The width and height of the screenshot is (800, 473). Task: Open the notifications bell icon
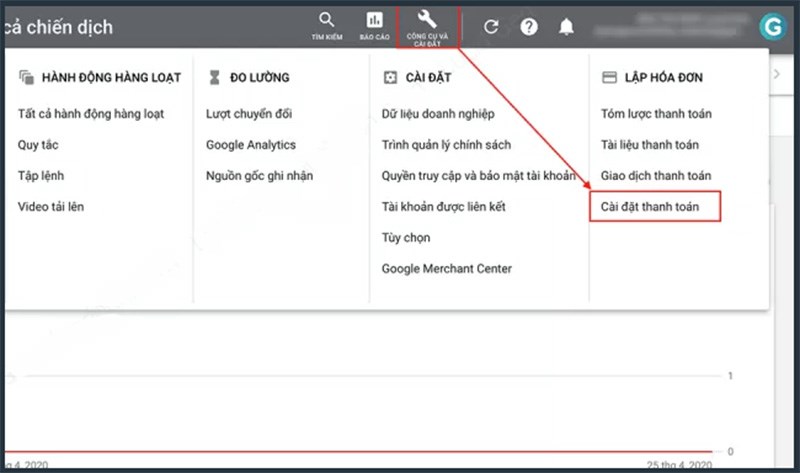[567, 27]
